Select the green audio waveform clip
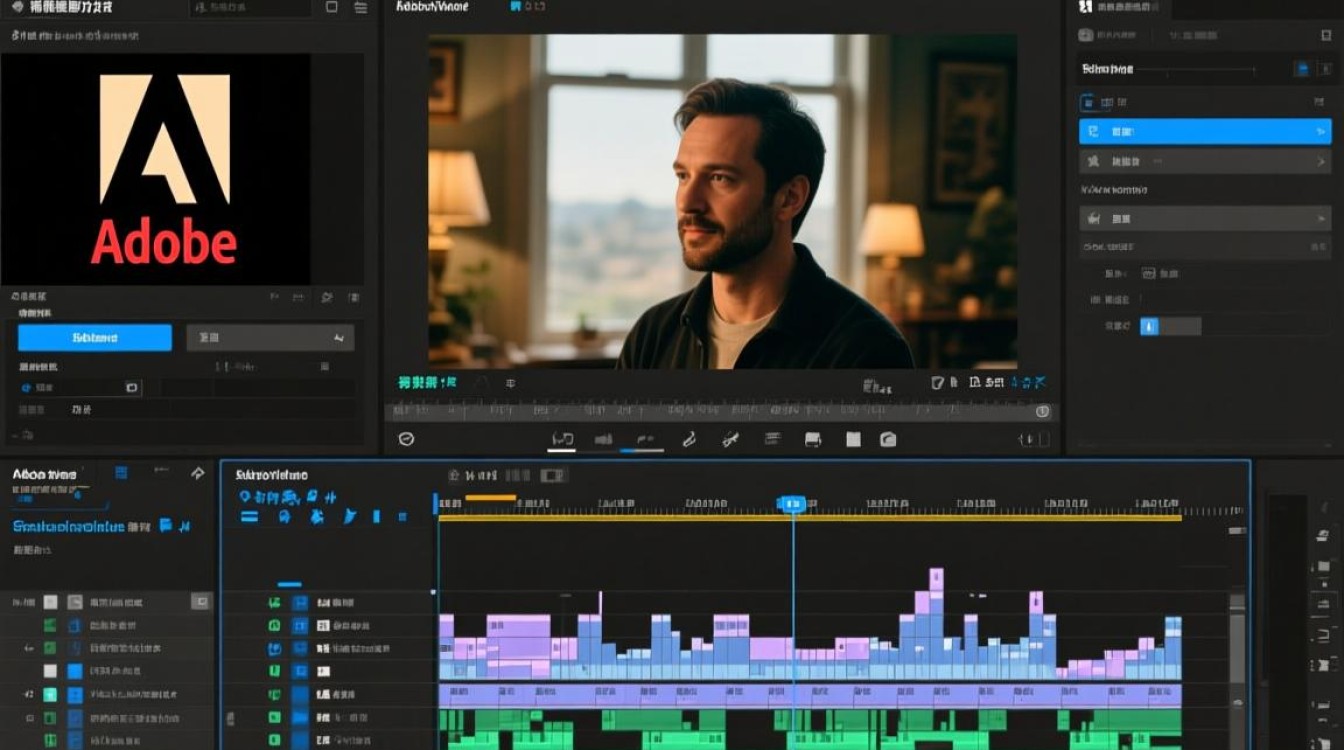This screenshot has width=1344, height=750. click(x=810, y=730)
